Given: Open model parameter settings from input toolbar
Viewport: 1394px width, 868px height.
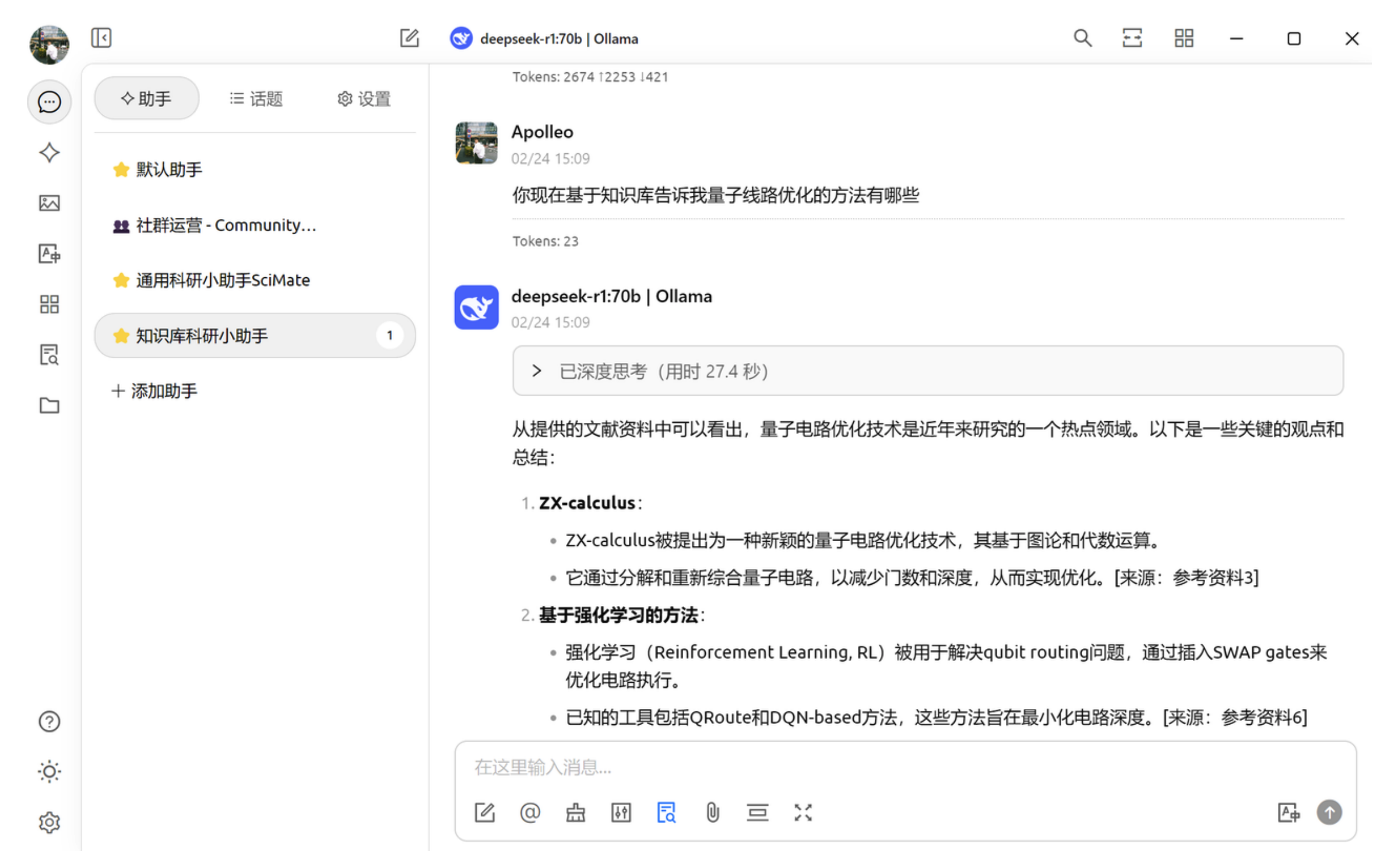Looking at the screenshot, I should pos(621,812).
